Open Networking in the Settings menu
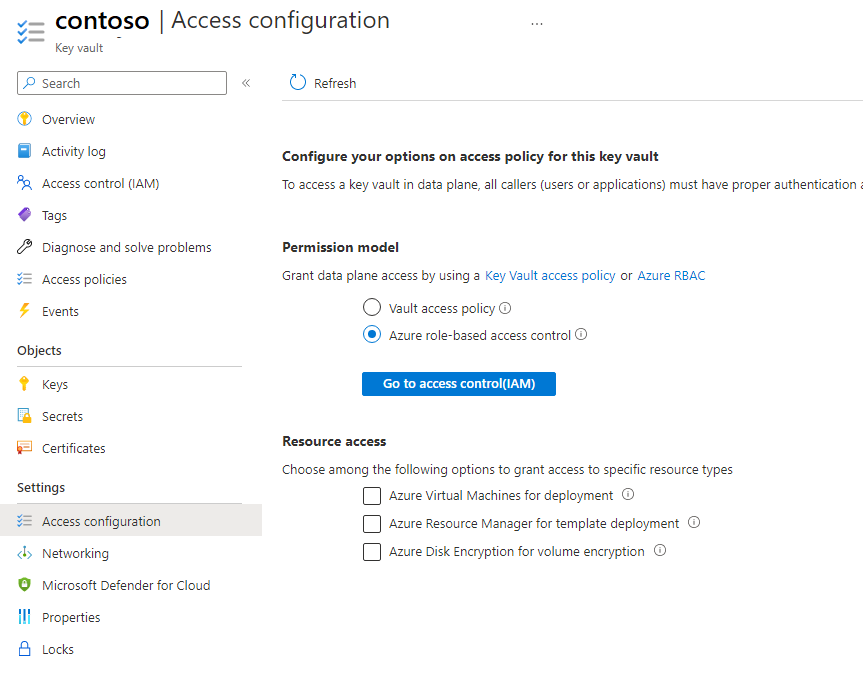The width and height of the screenshot is (866, 673). point(75,553)
